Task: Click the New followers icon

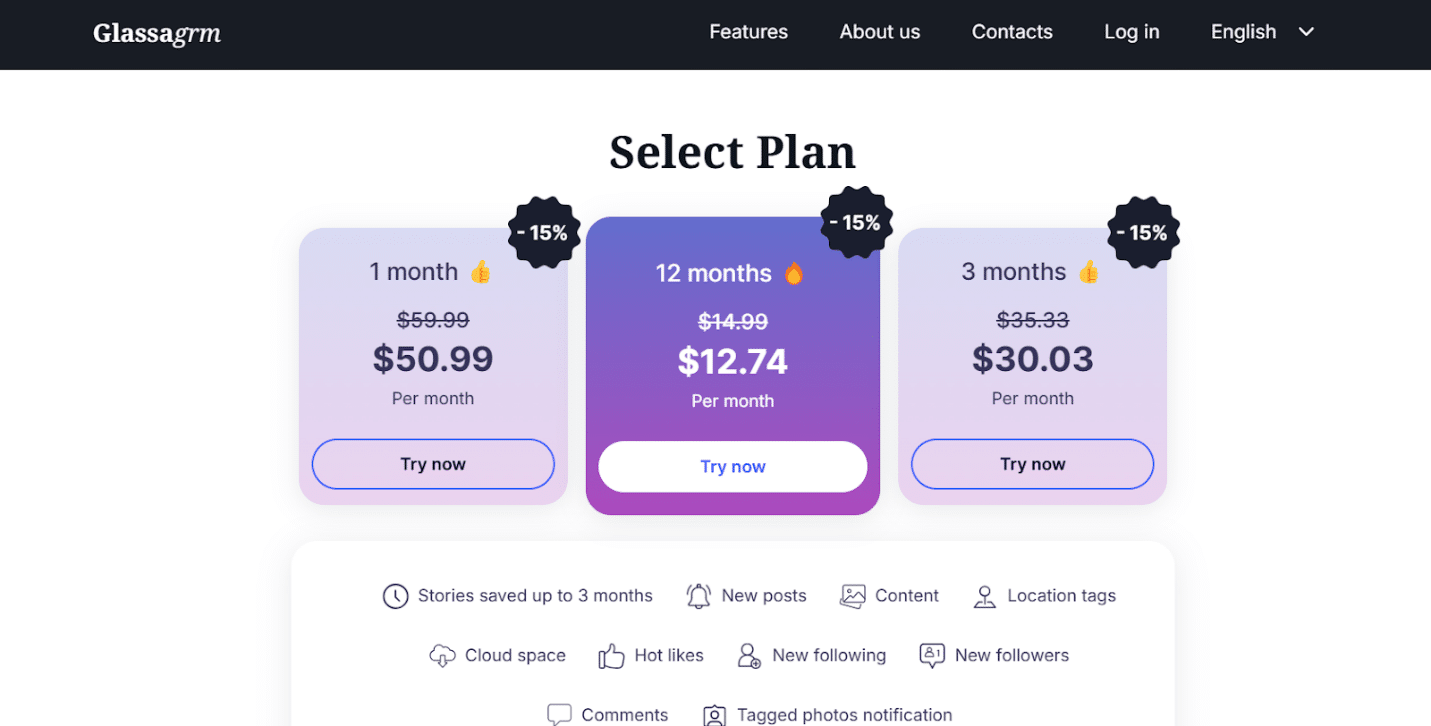Action: click(932, 656)
